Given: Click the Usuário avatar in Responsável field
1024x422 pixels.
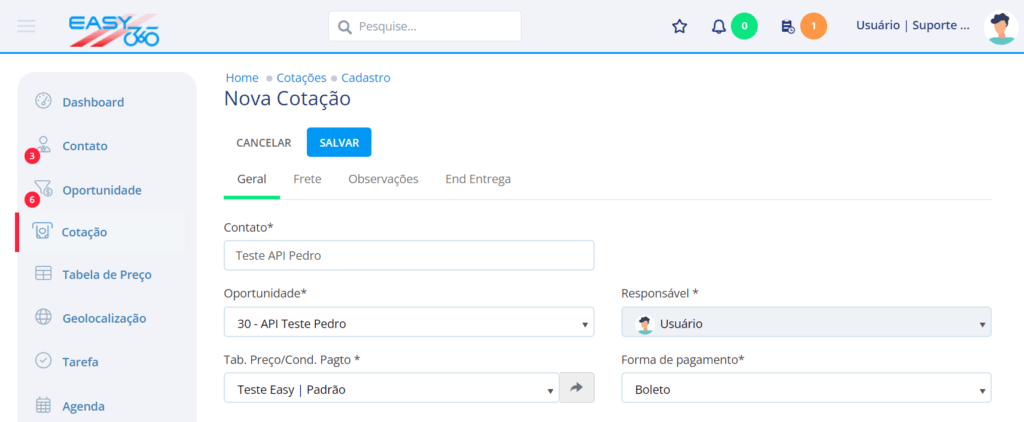Looking at the screenshot, I should click(x=645, y=324).
